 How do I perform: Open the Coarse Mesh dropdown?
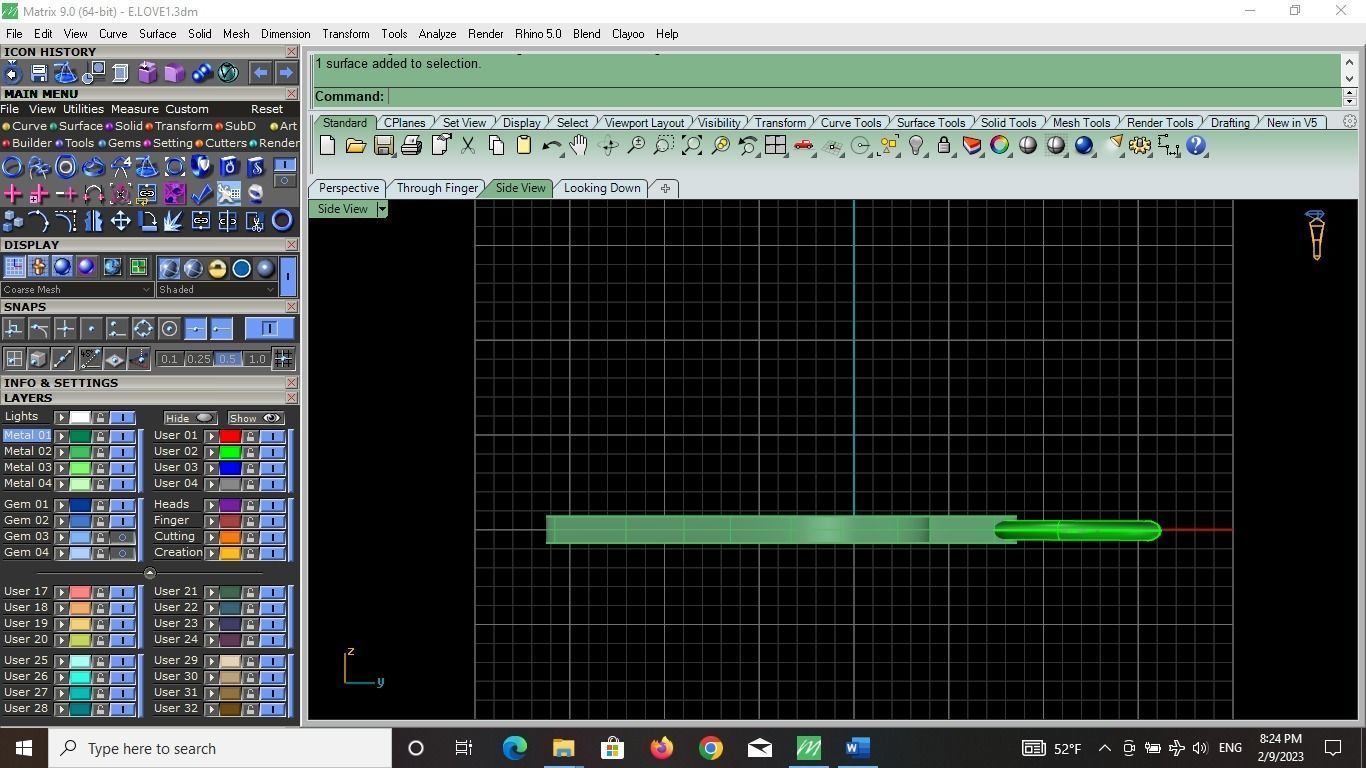77,290
